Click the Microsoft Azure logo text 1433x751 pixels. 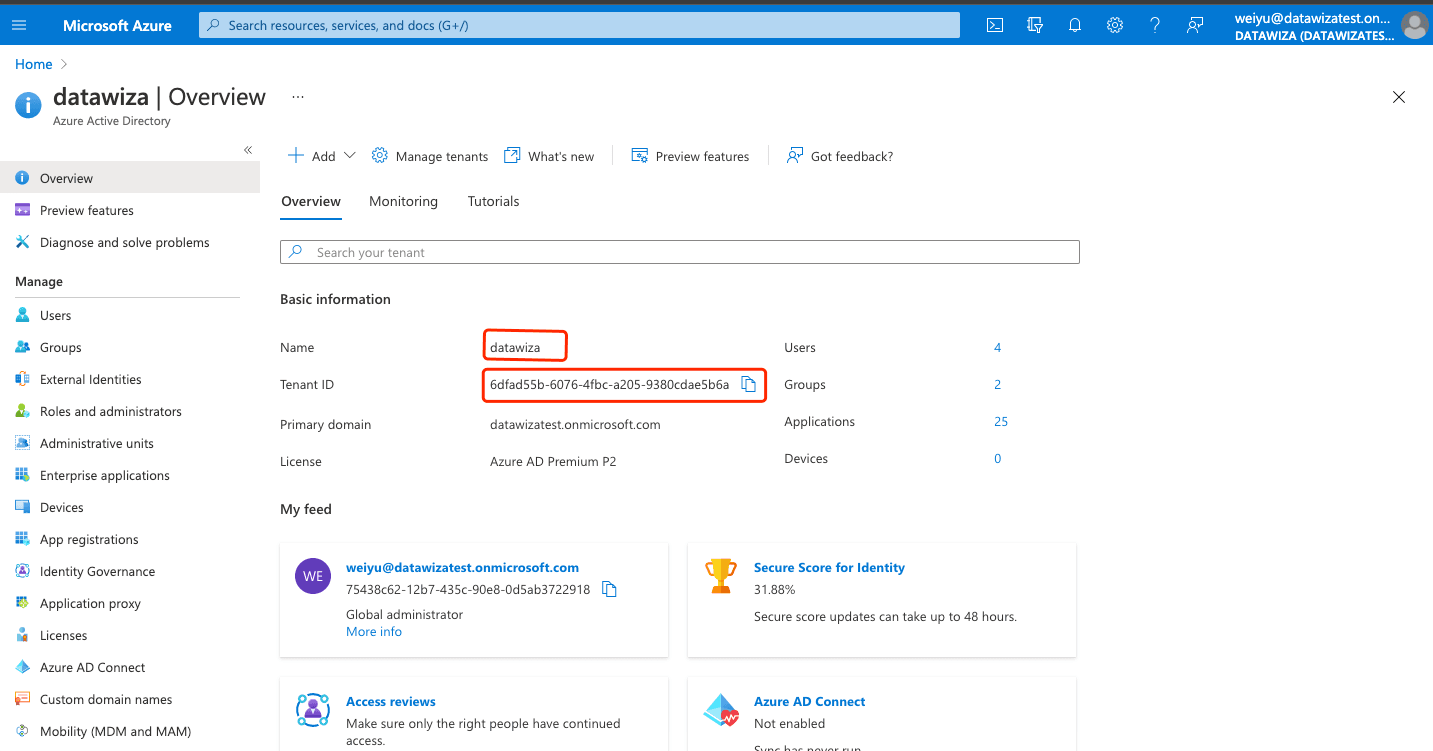point(117,25)
